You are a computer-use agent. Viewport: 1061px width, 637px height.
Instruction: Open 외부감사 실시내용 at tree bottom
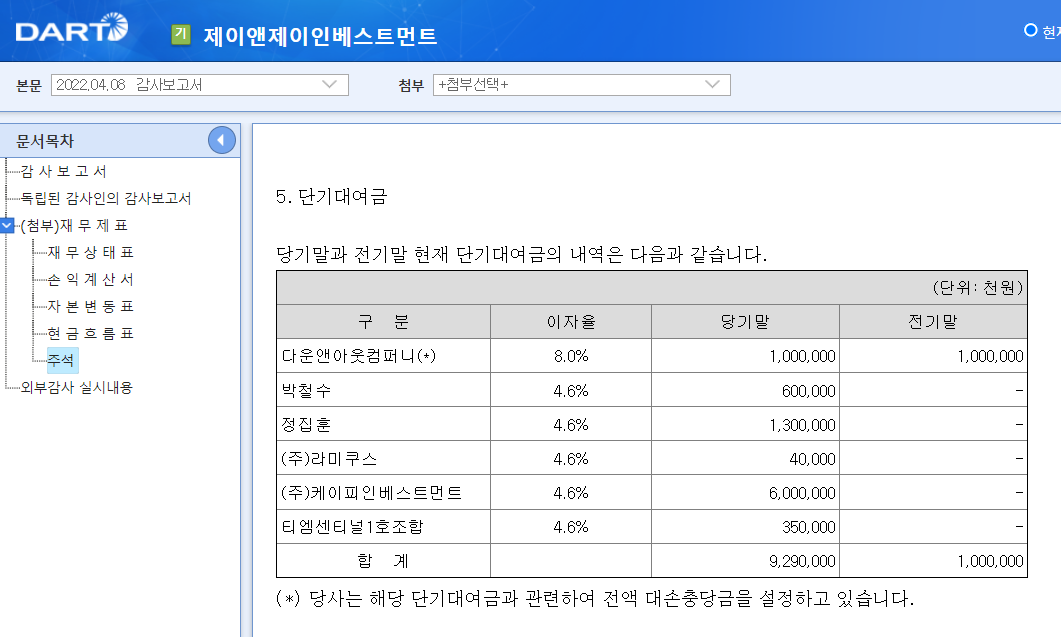pos(78,384)
